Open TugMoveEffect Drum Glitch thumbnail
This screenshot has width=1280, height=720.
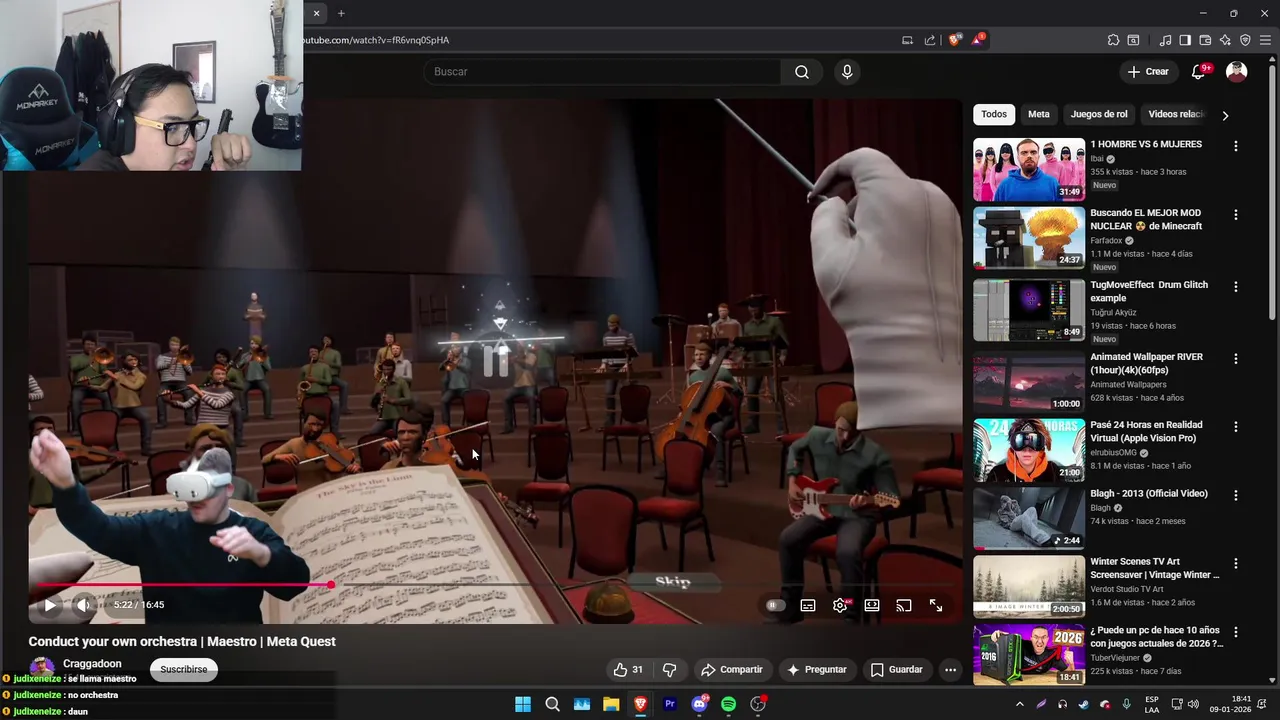pos(1029,310)
